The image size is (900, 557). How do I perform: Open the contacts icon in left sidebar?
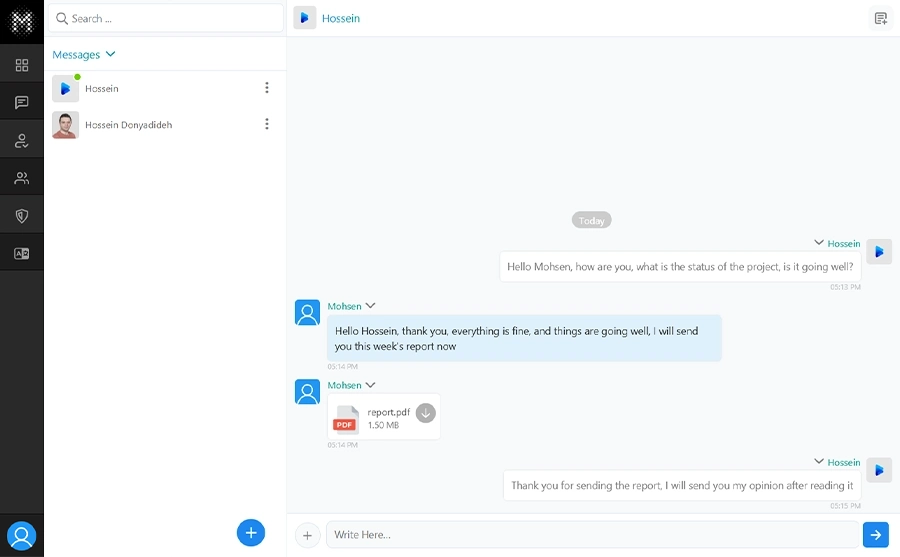(22, 141)
